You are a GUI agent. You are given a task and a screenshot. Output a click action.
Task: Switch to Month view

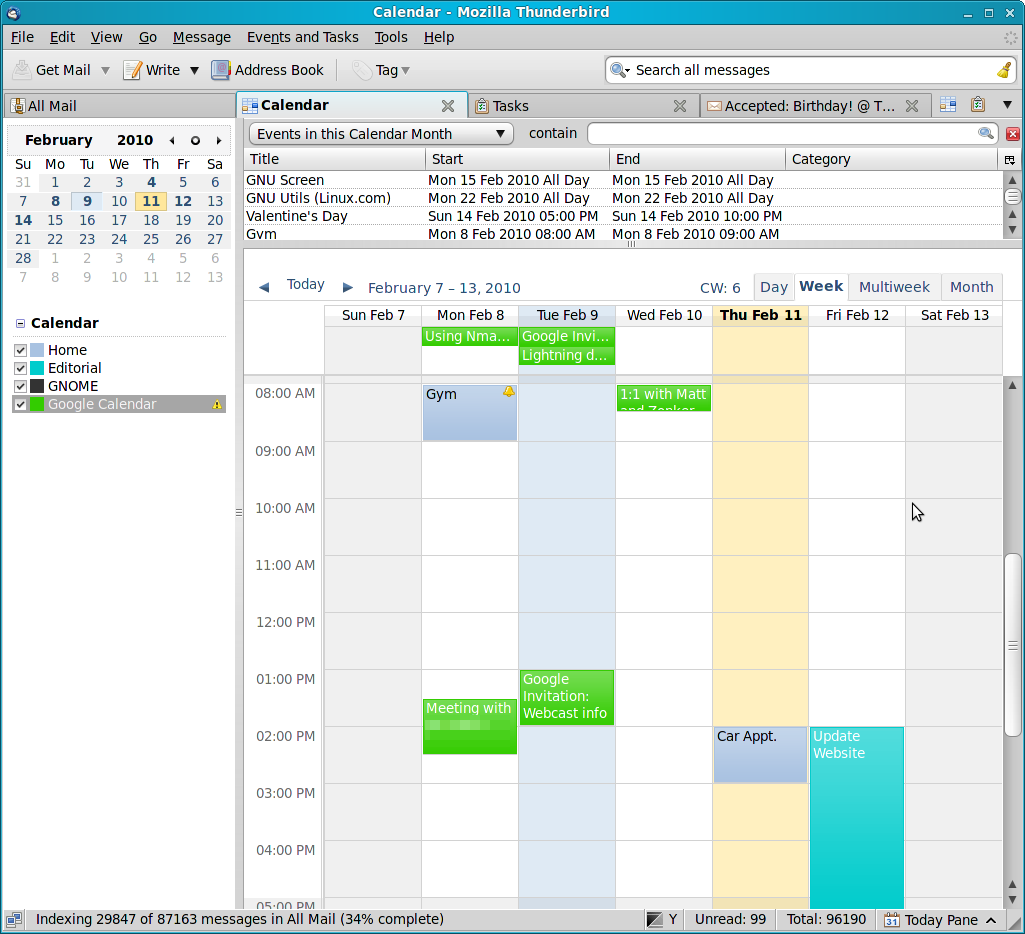[x=971, y=287]
